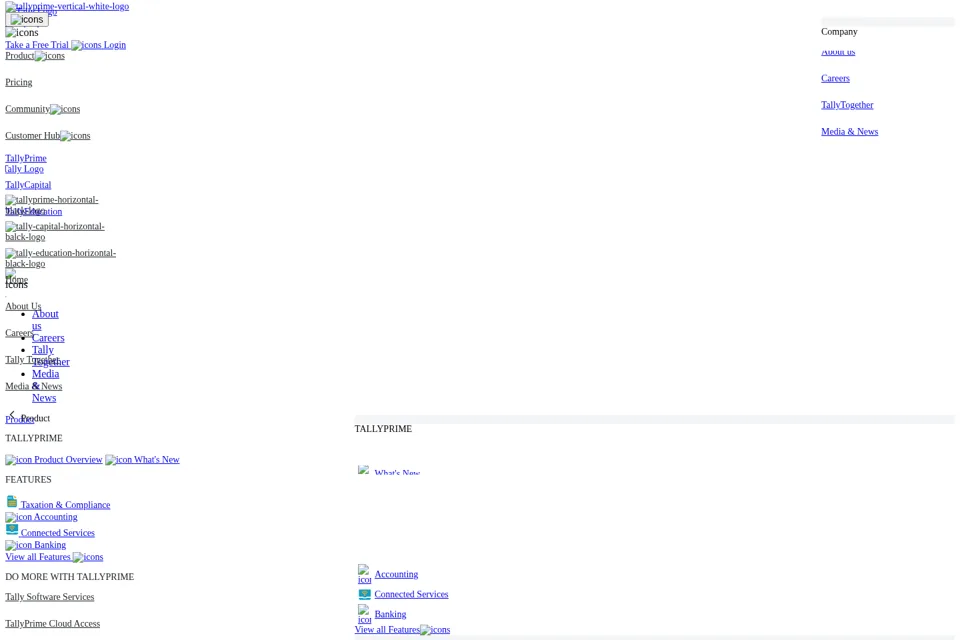Viewport: 960px width, 640px height.
Task: Click the Banking icon in the middle TALLYPRIME panel
Action: pos(364,614)
